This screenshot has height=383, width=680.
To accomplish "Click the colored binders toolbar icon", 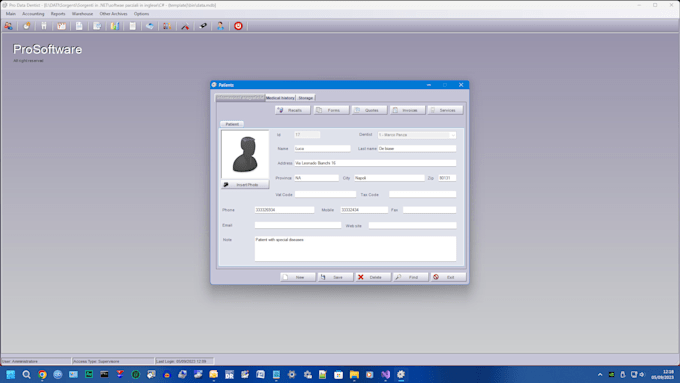I will coord(167,26).
